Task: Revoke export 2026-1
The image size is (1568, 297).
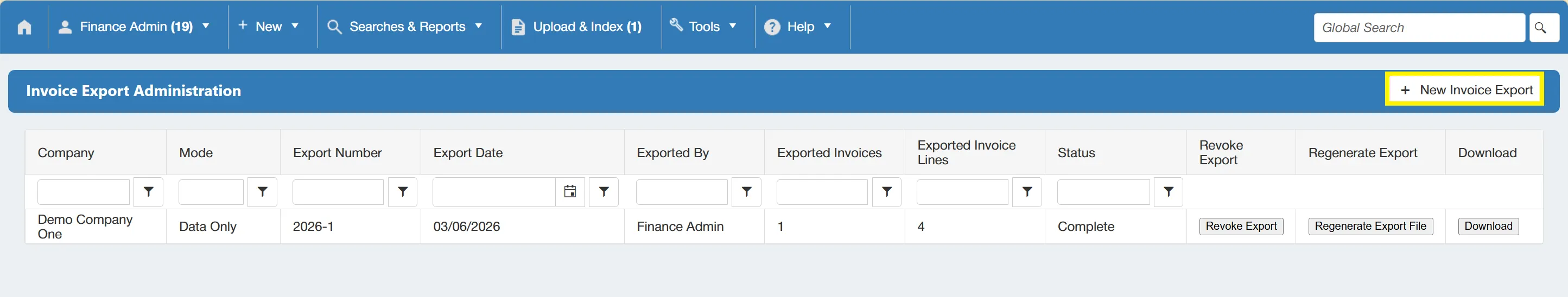Action: pos(1241,226)
